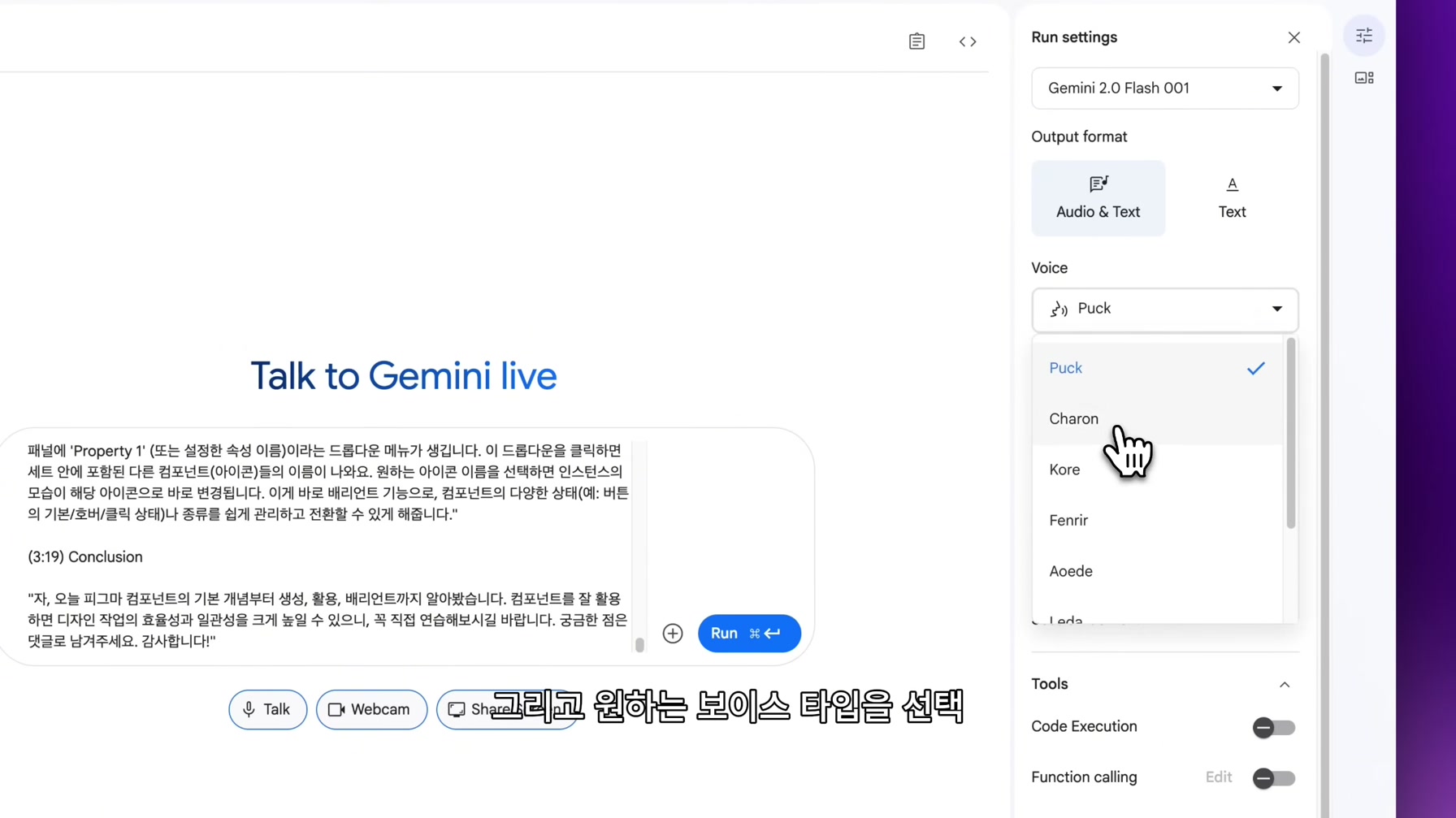Open the Gemini 2.0 Flash 001 model dropdown

point(1164,88)
